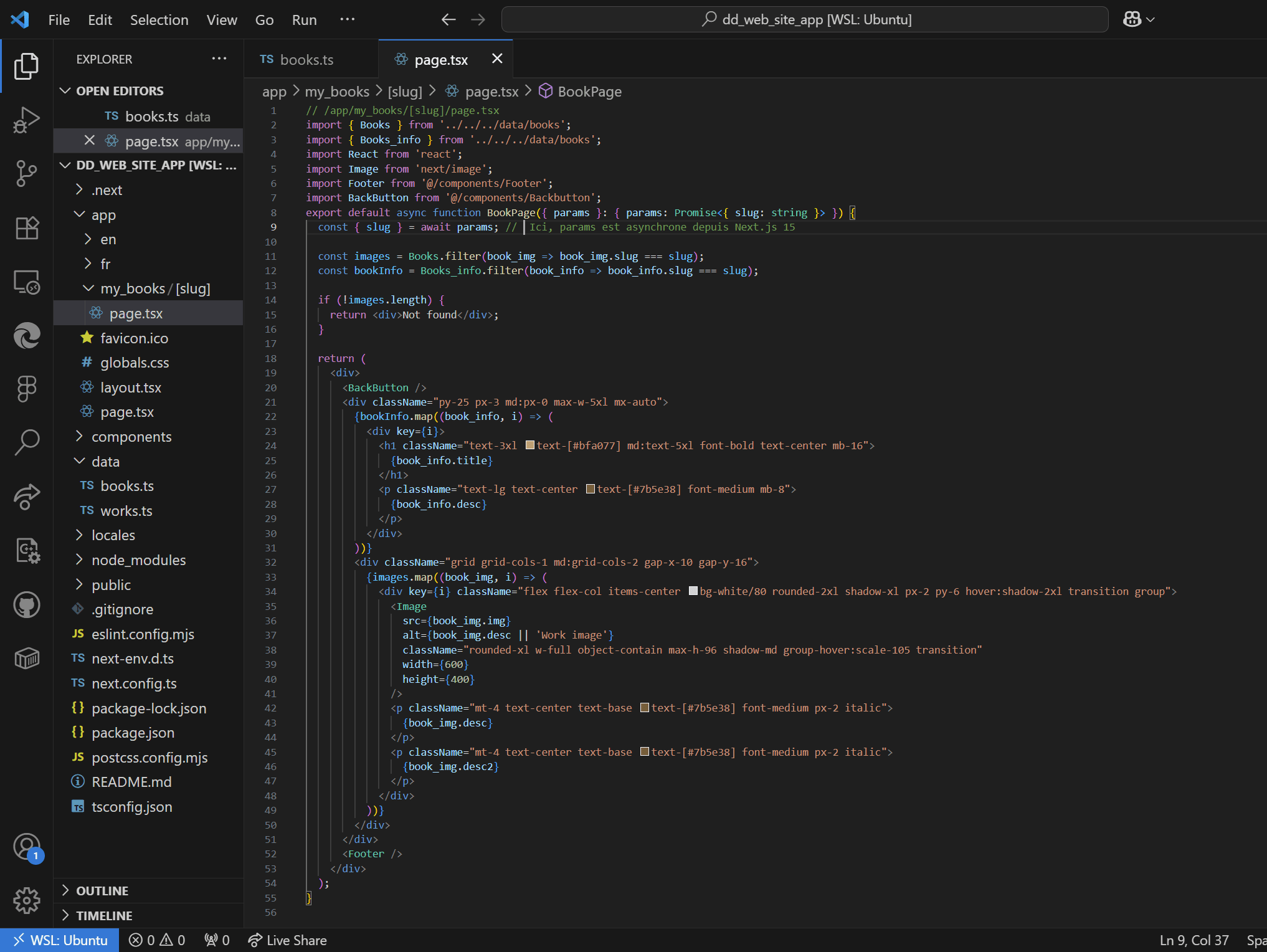The image size is (1267, 952).
Task: Start a Live Share session from status bar
Action: (x=287, y=940)
